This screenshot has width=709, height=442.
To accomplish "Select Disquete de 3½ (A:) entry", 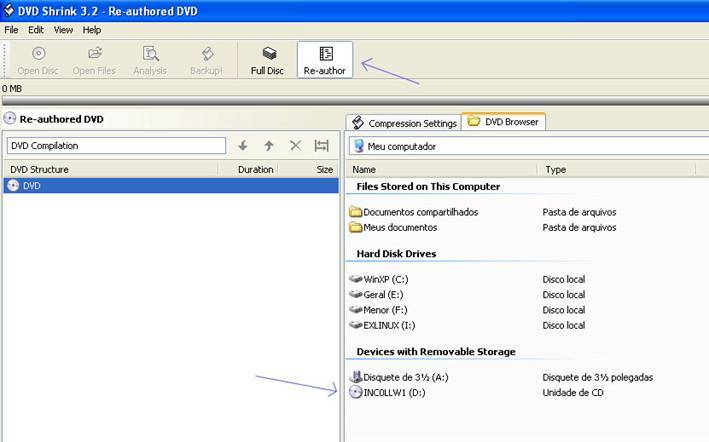I will pos(406,376).
